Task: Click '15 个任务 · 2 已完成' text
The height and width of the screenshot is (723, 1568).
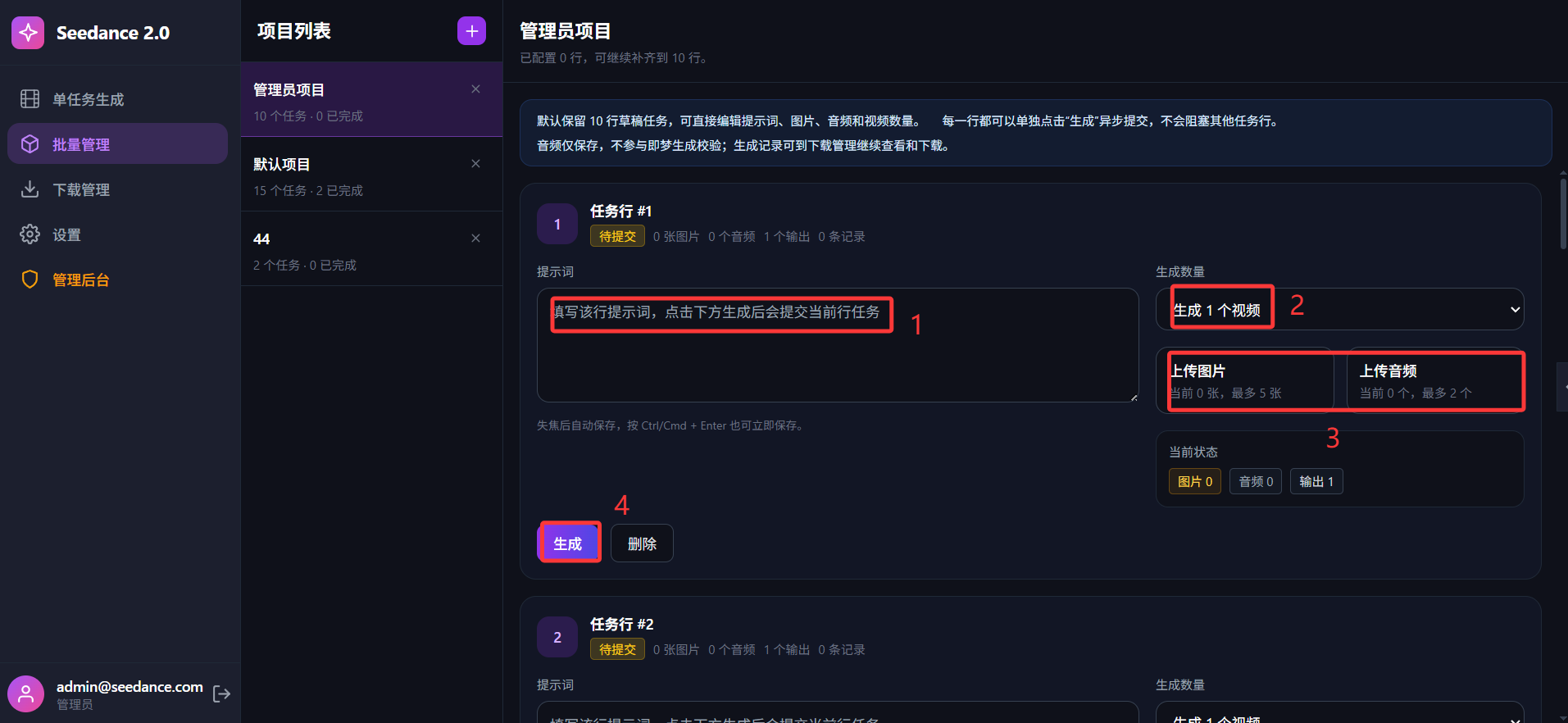Action: point(308,190)
